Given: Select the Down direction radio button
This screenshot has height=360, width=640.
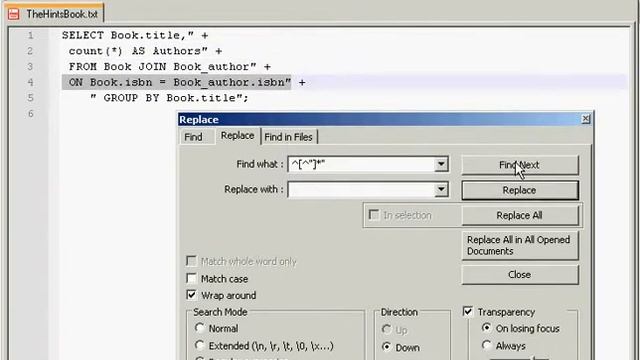Looking at the screenshot, I should [387, 347].
